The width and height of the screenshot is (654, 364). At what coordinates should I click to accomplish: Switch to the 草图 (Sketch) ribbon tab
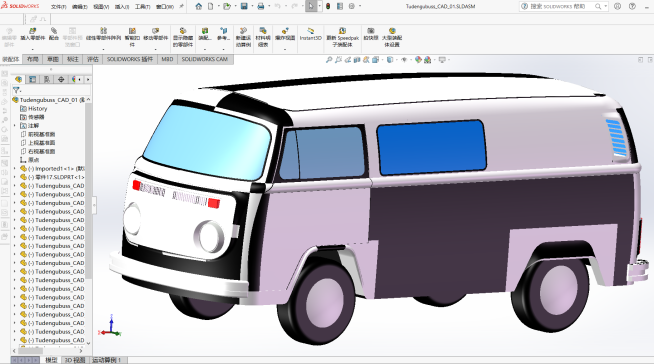click(53, 59)
